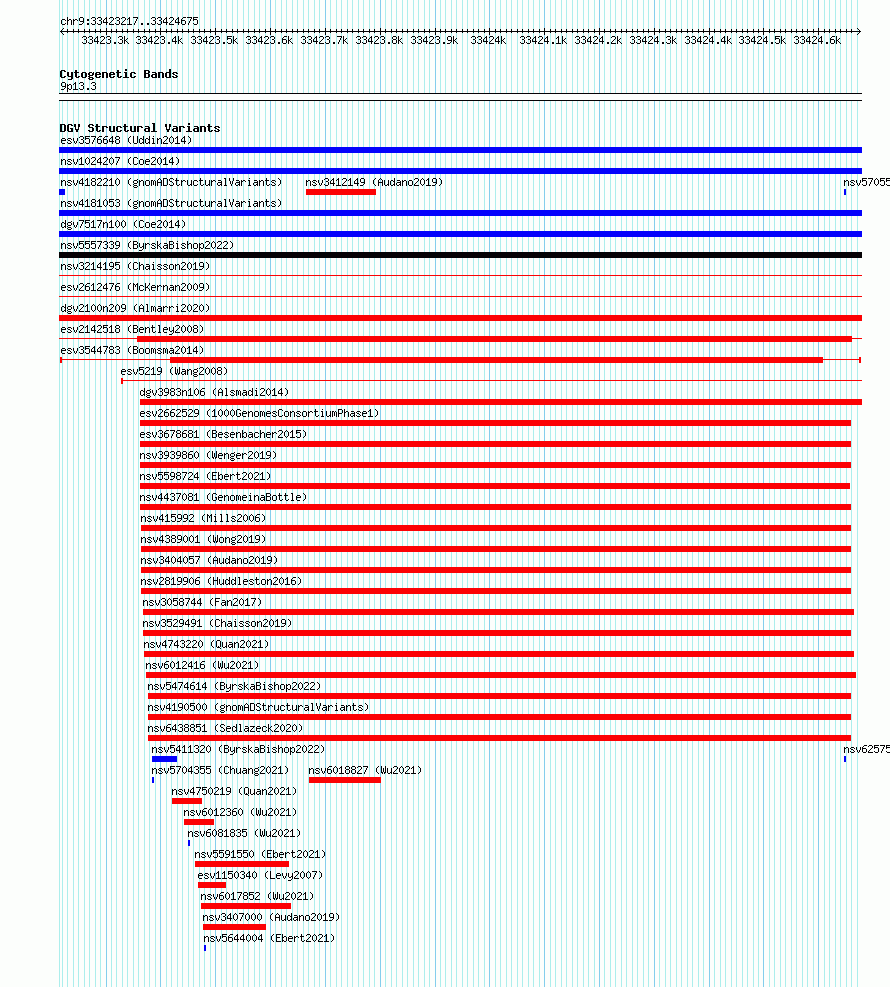Select nsv5557339 (ByrskaBishop2022) label
The image size is (890, 987).
click(x=147, y=245)
